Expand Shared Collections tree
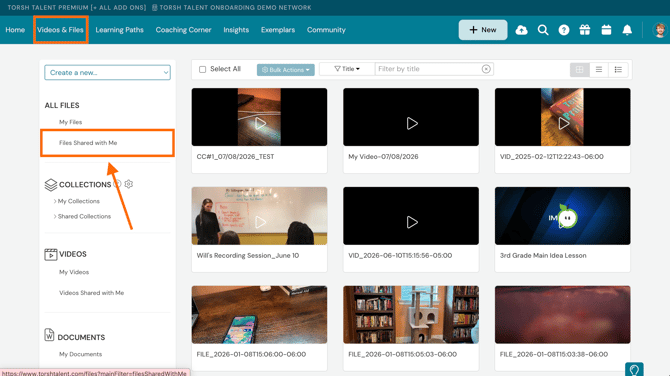 click(55, 217)
